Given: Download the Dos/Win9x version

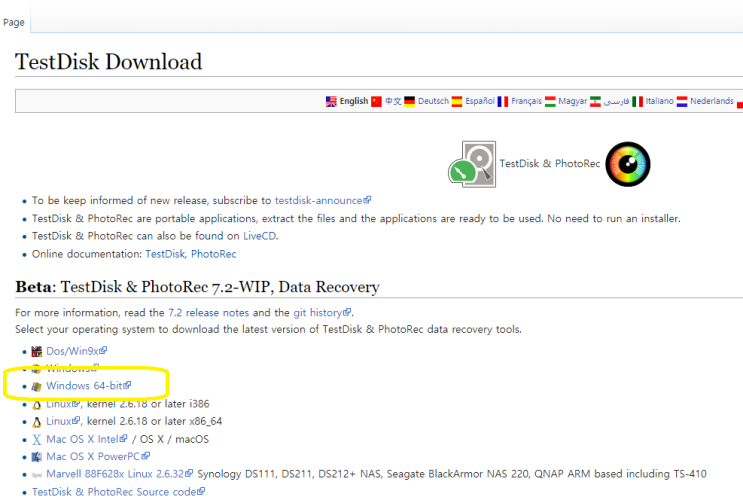Looking at the screenshot, I should click(76, 351).
